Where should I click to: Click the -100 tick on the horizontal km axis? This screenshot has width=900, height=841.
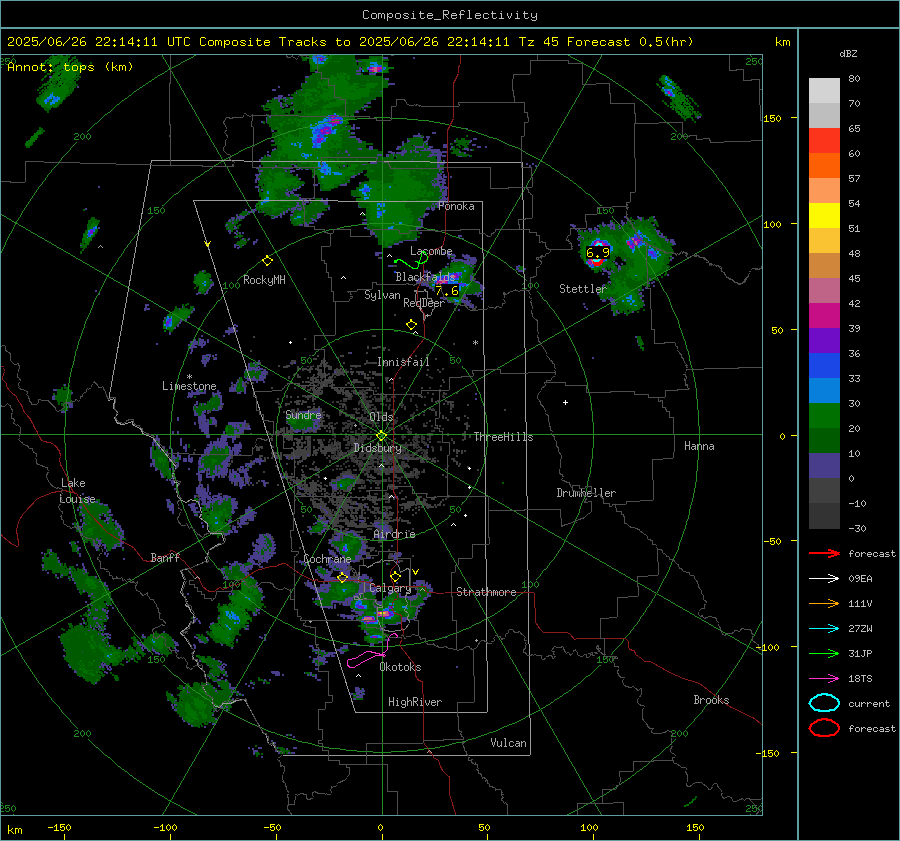tap(165, 827)
